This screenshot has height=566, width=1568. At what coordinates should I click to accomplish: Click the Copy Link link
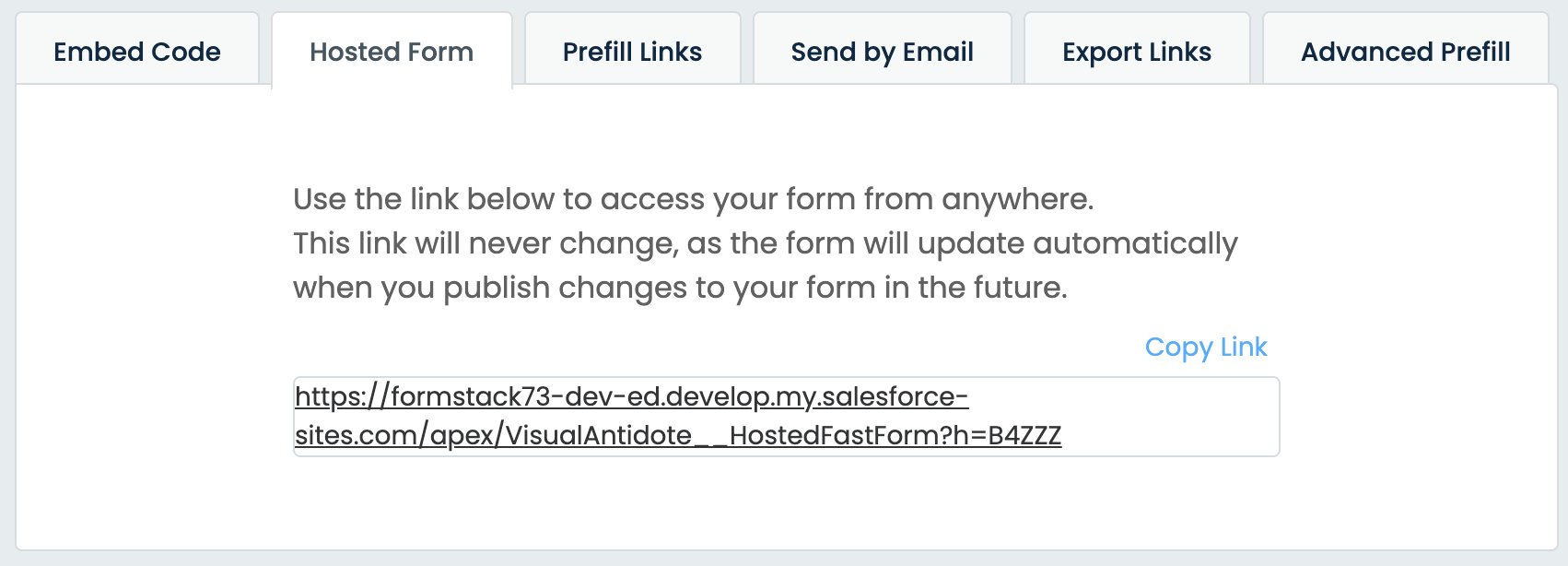tap(1205, 347)
